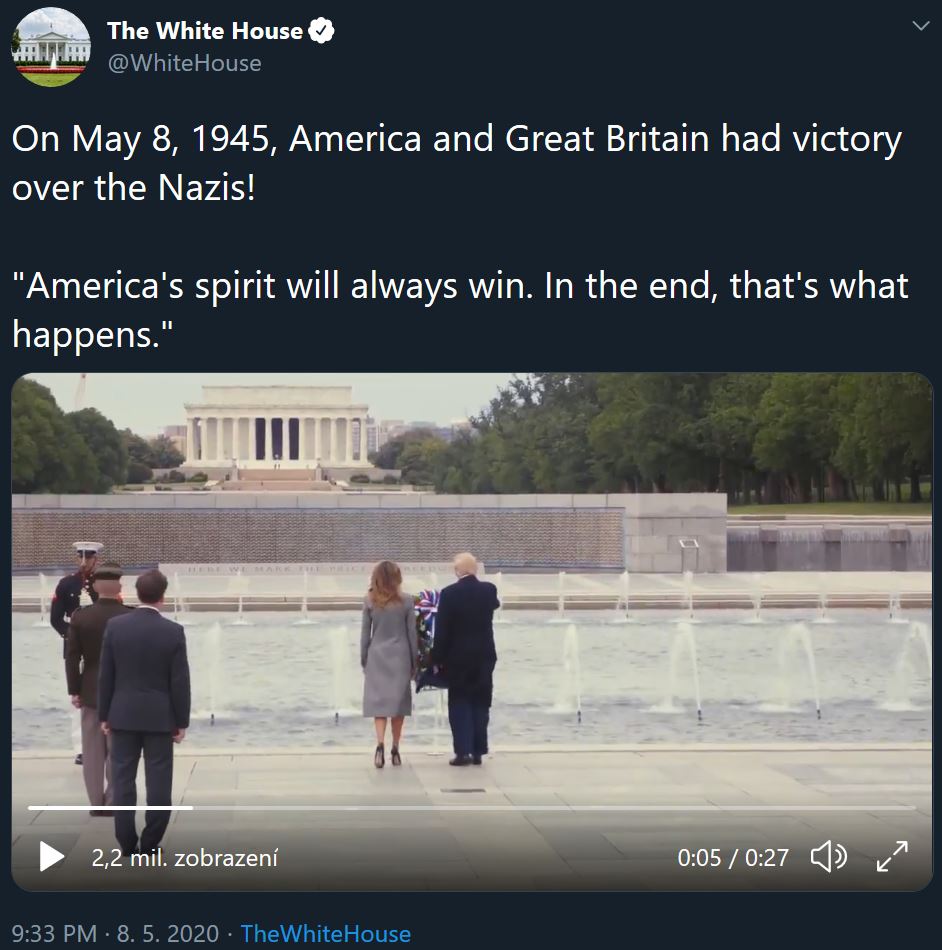Click the tweet text about May 8, 1945
This screenshot has width=942, height=950.
click(x=456, y=162)
